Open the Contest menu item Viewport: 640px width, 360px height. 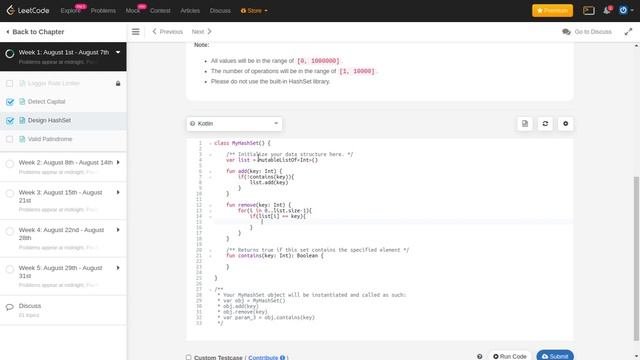coord(160,11)
